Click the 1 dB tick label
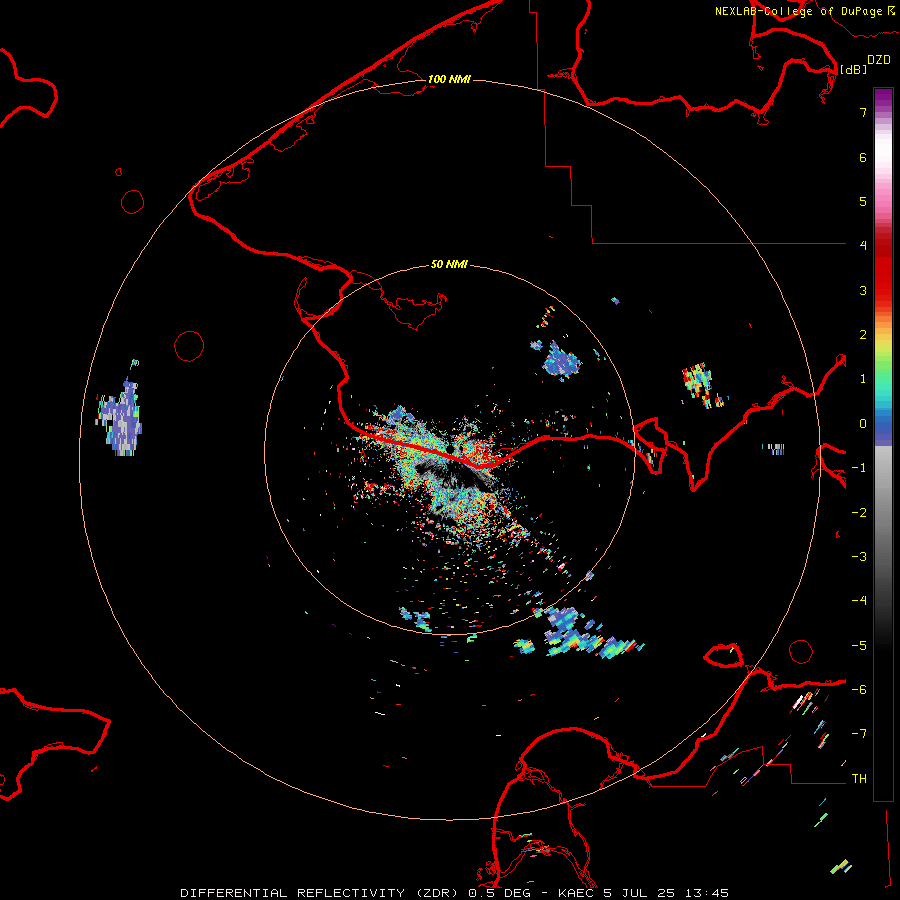 (x=863, y=379)
